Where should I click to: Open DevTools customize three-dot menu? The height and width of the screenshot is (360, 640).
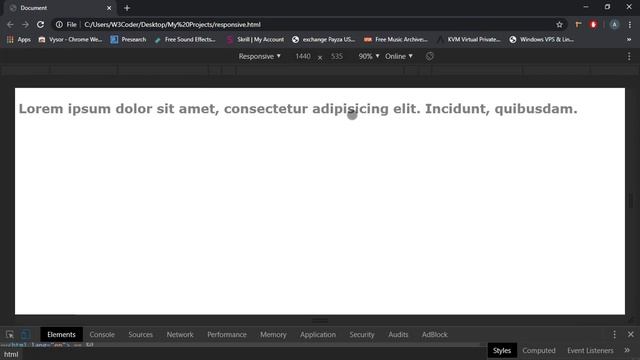pyautogui.click(x=614, y=335)
